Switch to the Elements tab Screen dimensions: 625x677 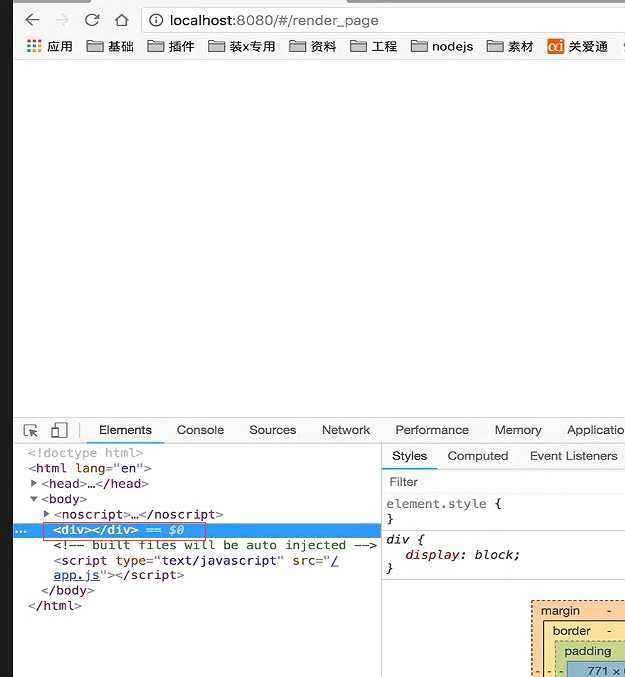(125, 430)
